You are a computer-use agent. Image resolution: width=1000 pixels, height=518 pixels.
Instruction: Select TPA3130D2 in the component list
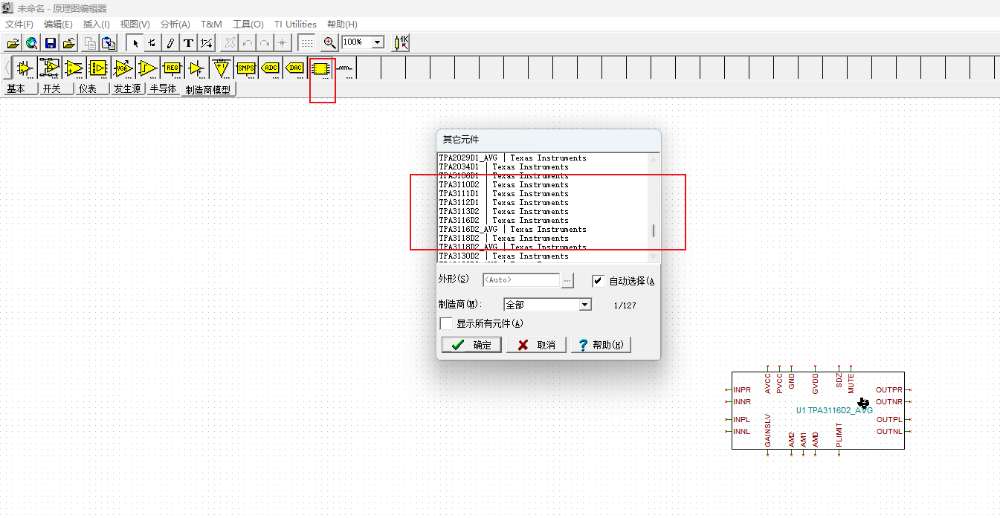503,256
